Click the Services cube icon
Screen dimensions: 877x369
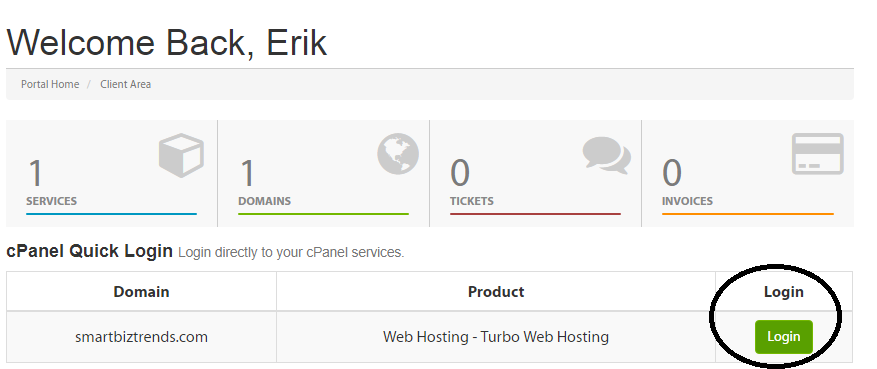[181, 155]
